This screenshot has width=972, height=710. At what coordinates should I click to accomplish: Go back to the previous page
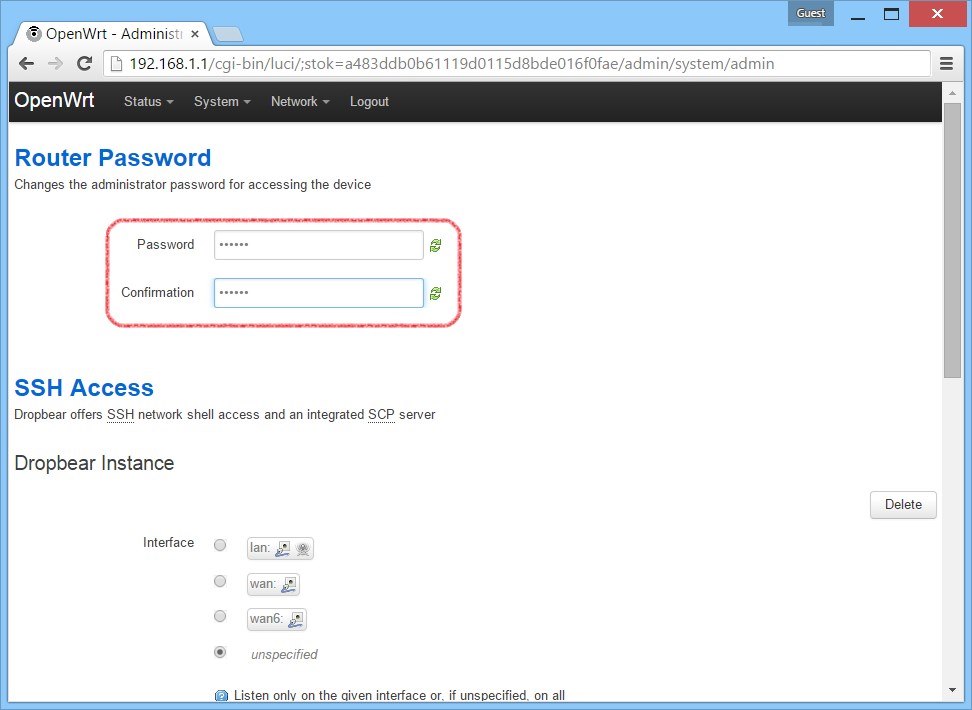point(26,64)
